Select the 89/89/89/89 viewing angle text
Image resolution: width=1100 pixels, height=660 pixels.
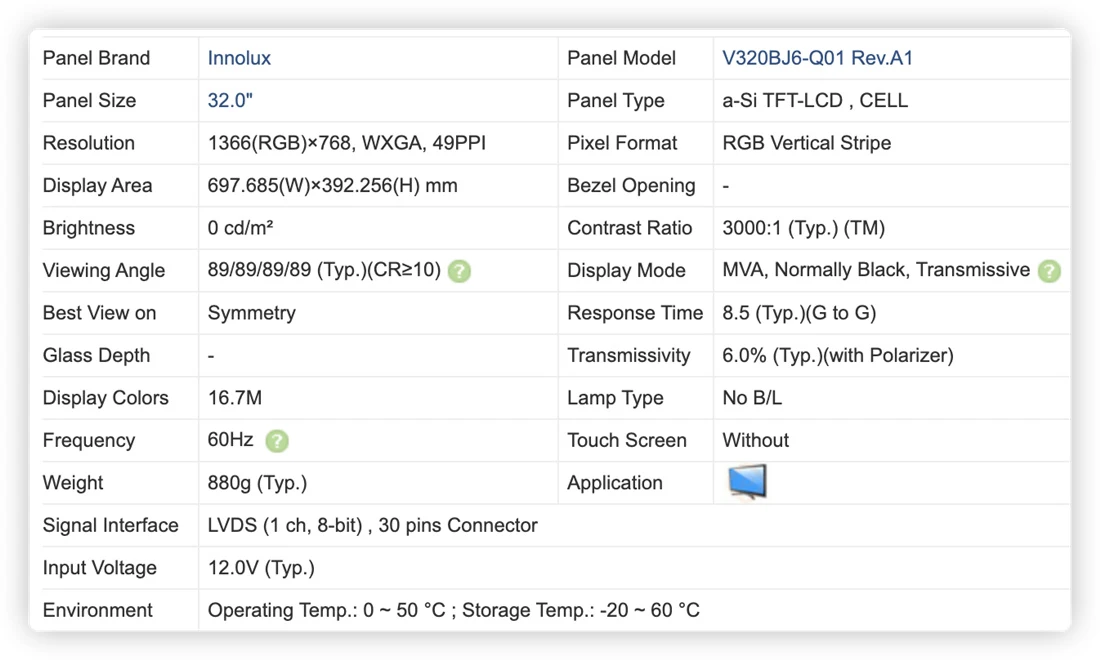coord(324,270)
